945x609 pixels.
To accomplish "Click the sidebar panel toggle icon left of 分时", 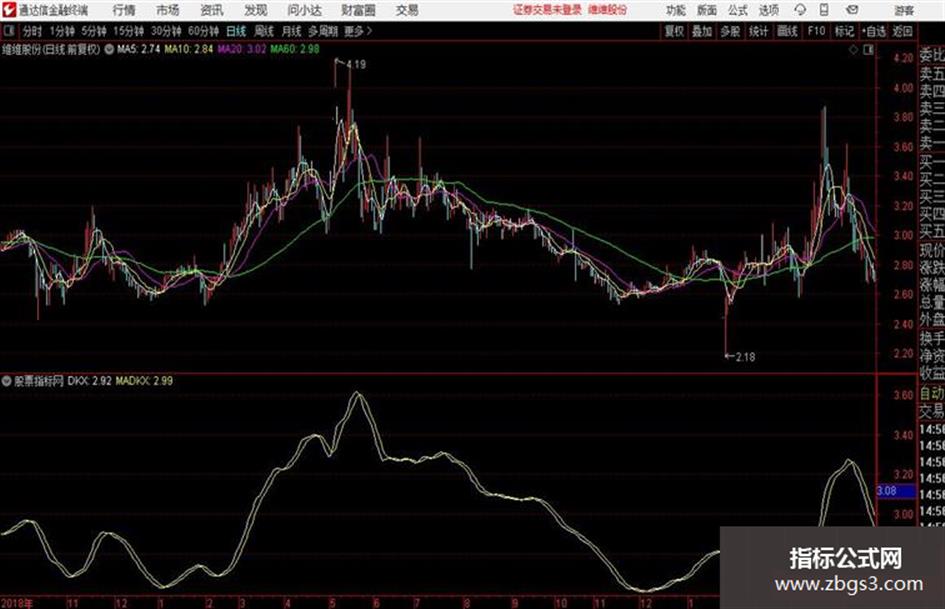I will tap(8, 31).
